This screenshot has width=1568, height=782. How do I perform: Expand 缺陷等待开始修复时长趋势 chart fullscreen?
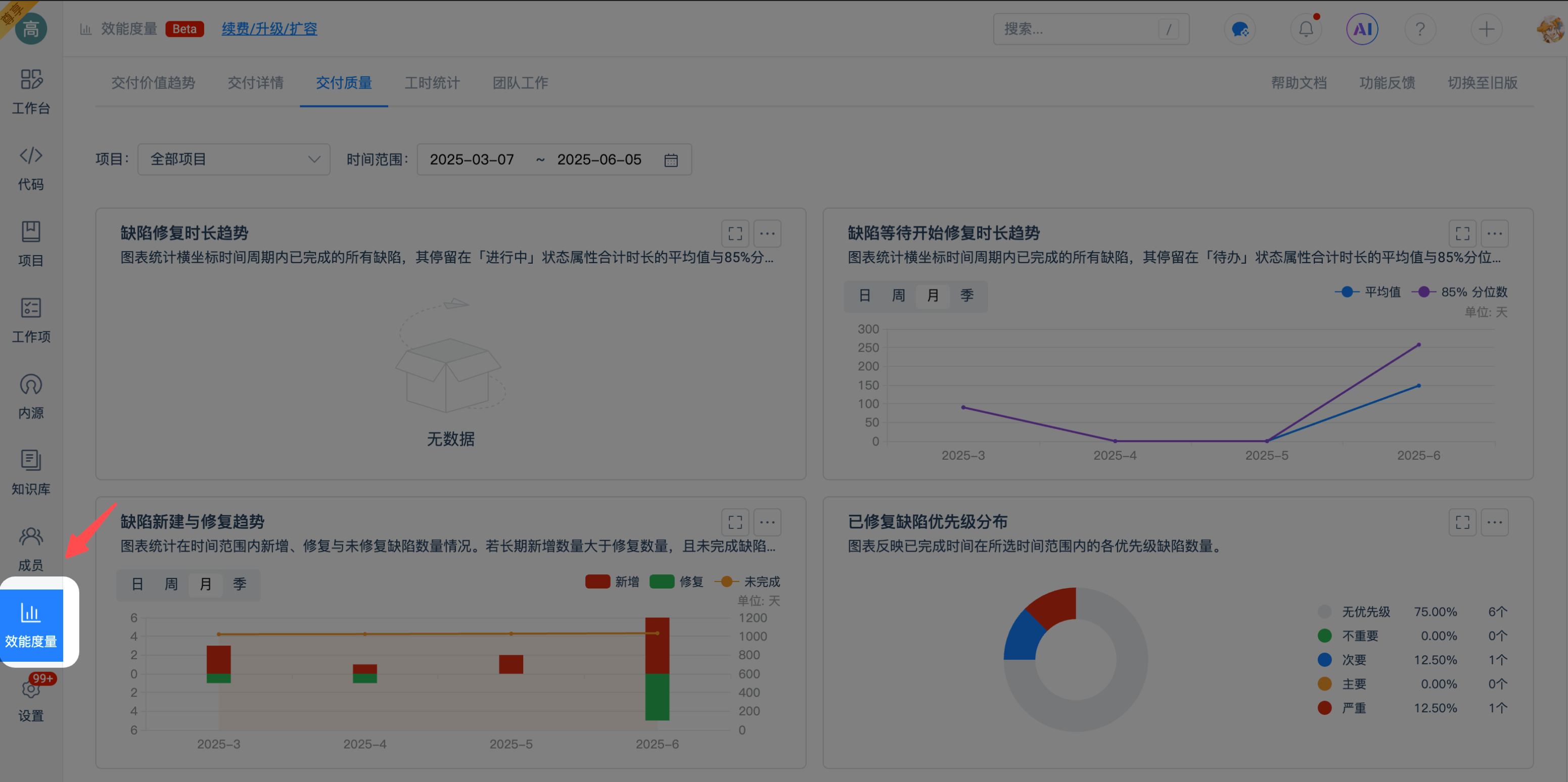[x=1463, y=233]
